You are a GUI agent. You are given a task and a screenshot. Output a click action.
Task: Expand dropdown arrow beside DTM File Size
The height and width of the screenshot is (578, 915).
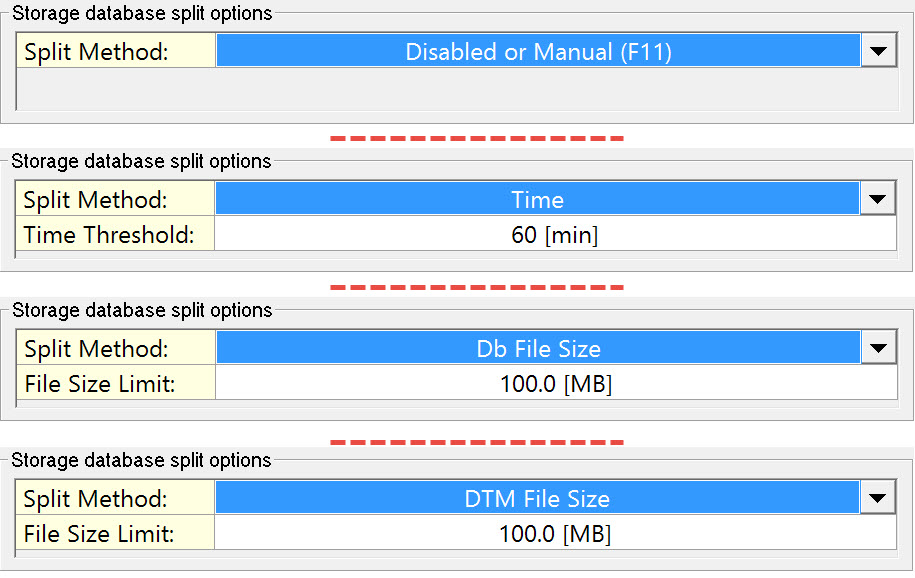[x=878, y=498]
